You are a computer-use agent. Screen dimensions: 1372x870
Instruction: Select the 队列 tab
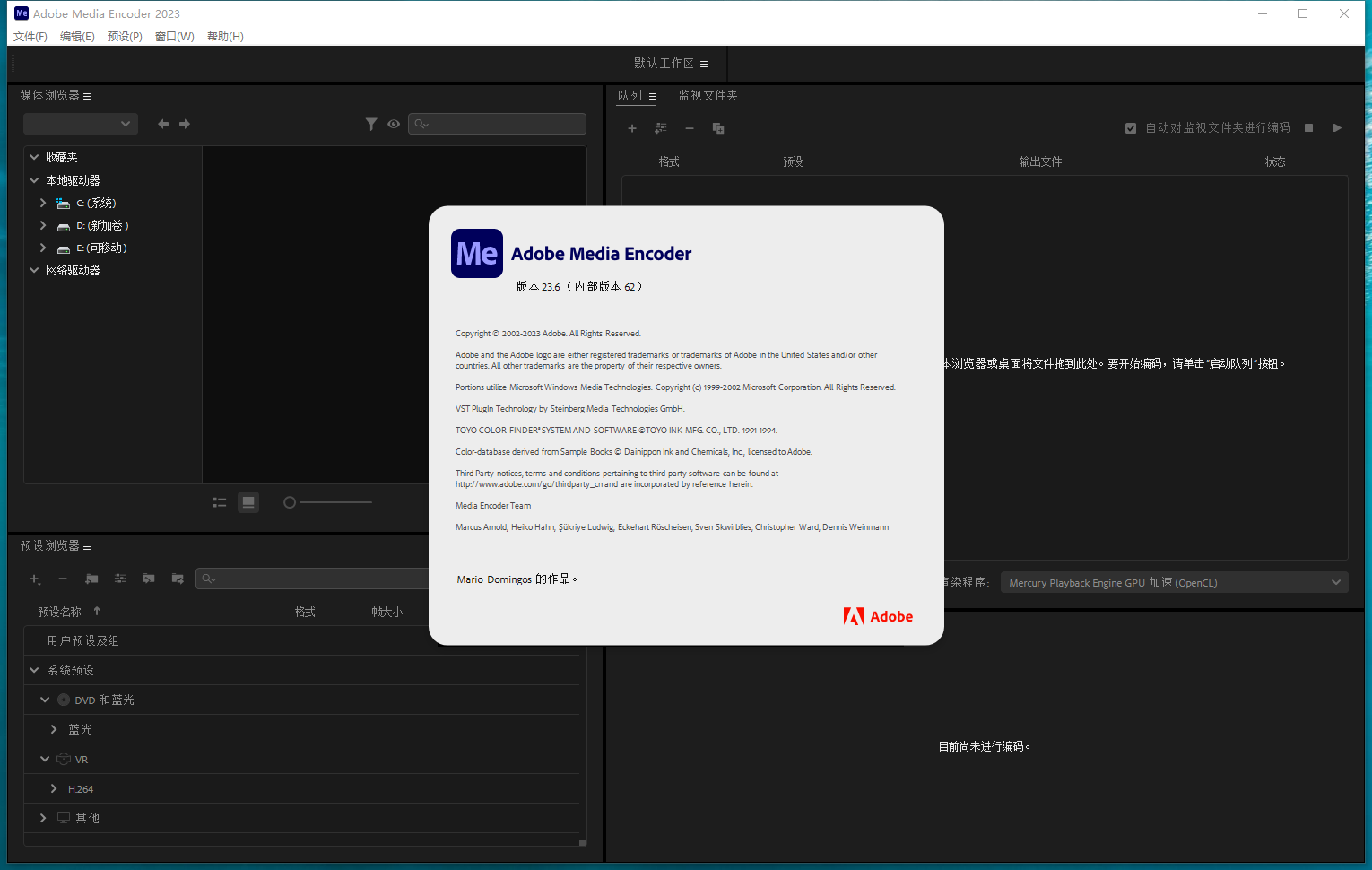[630, 95]
